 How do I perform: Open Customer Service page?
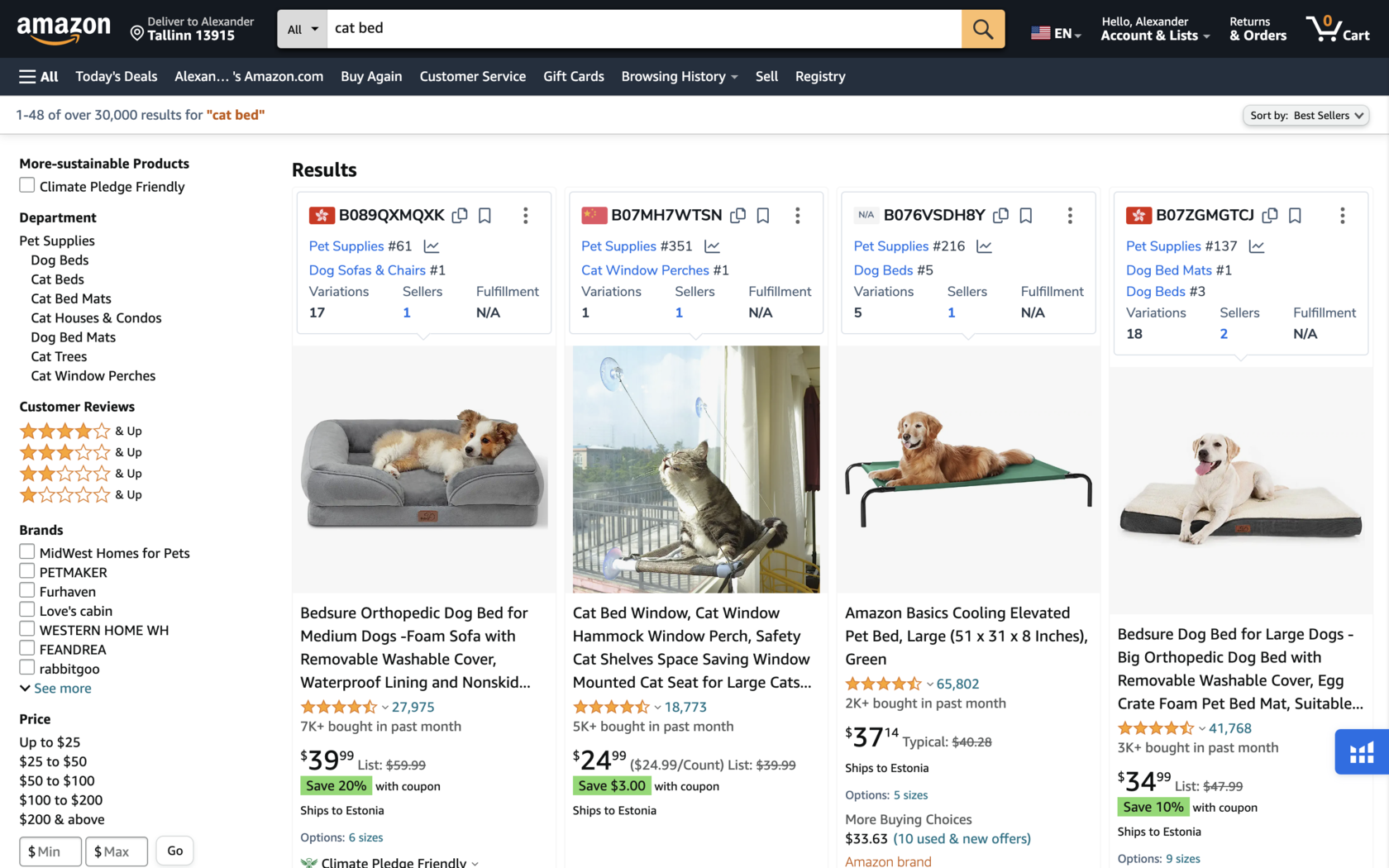point(473,77)
